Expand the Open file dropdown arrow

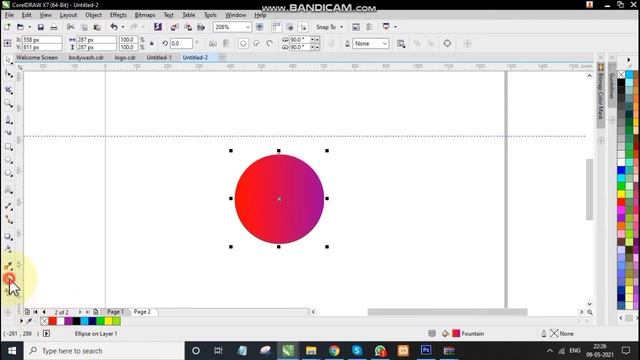tap(29, 27)
